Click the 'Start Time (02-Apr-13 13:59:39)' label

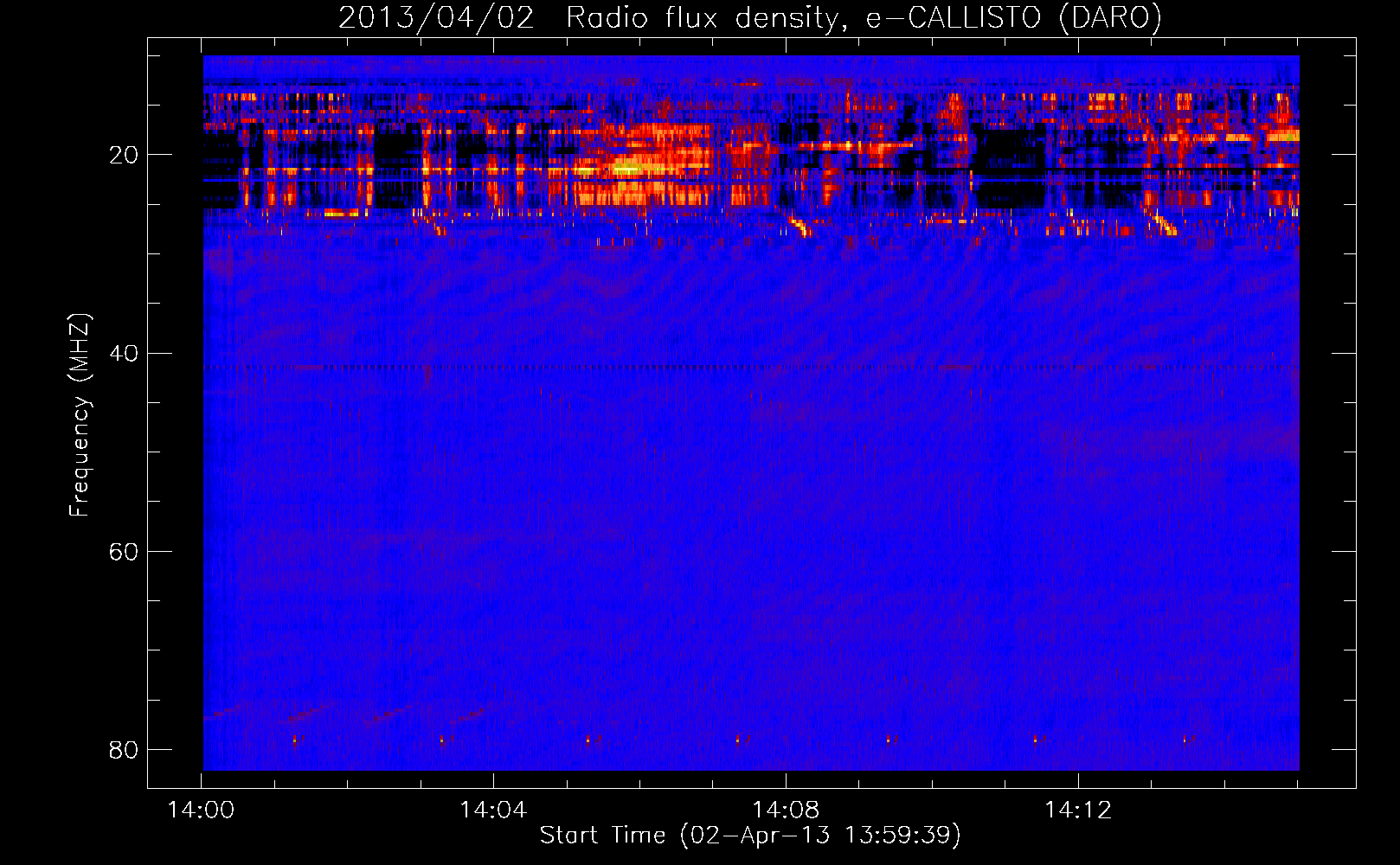click(750, 836)
